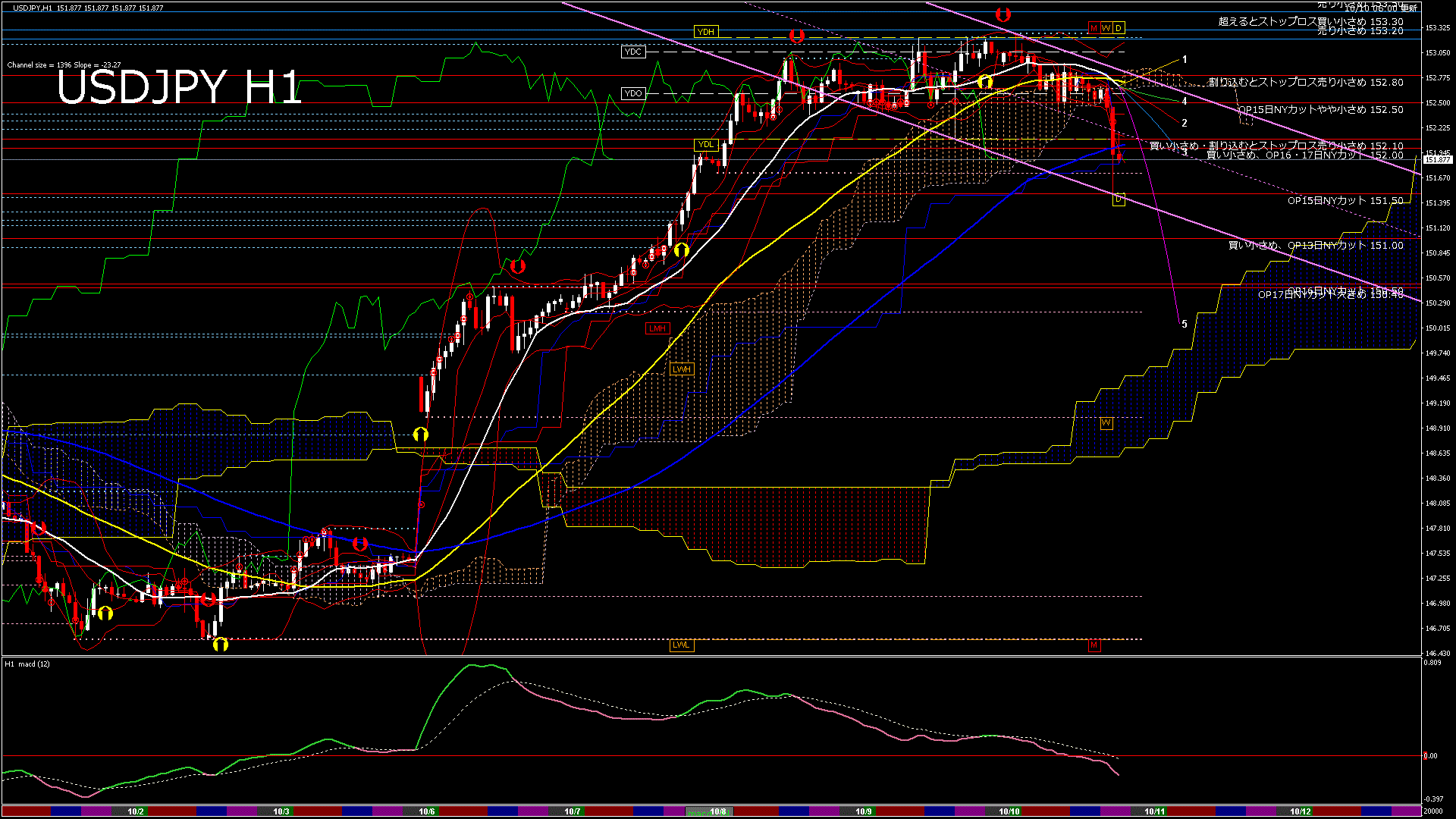Click the red LMH label box
This screenshot has width=1456, height=819.
click(657, 328)
